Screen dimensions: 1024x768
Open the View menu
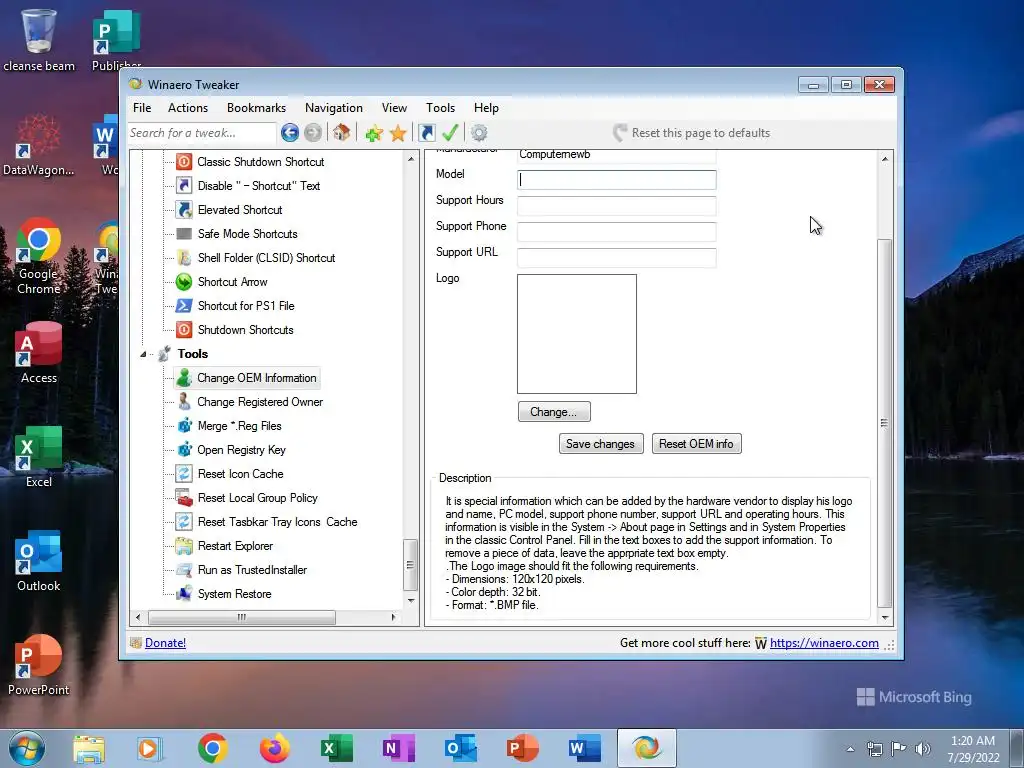(x=394, y=108)
